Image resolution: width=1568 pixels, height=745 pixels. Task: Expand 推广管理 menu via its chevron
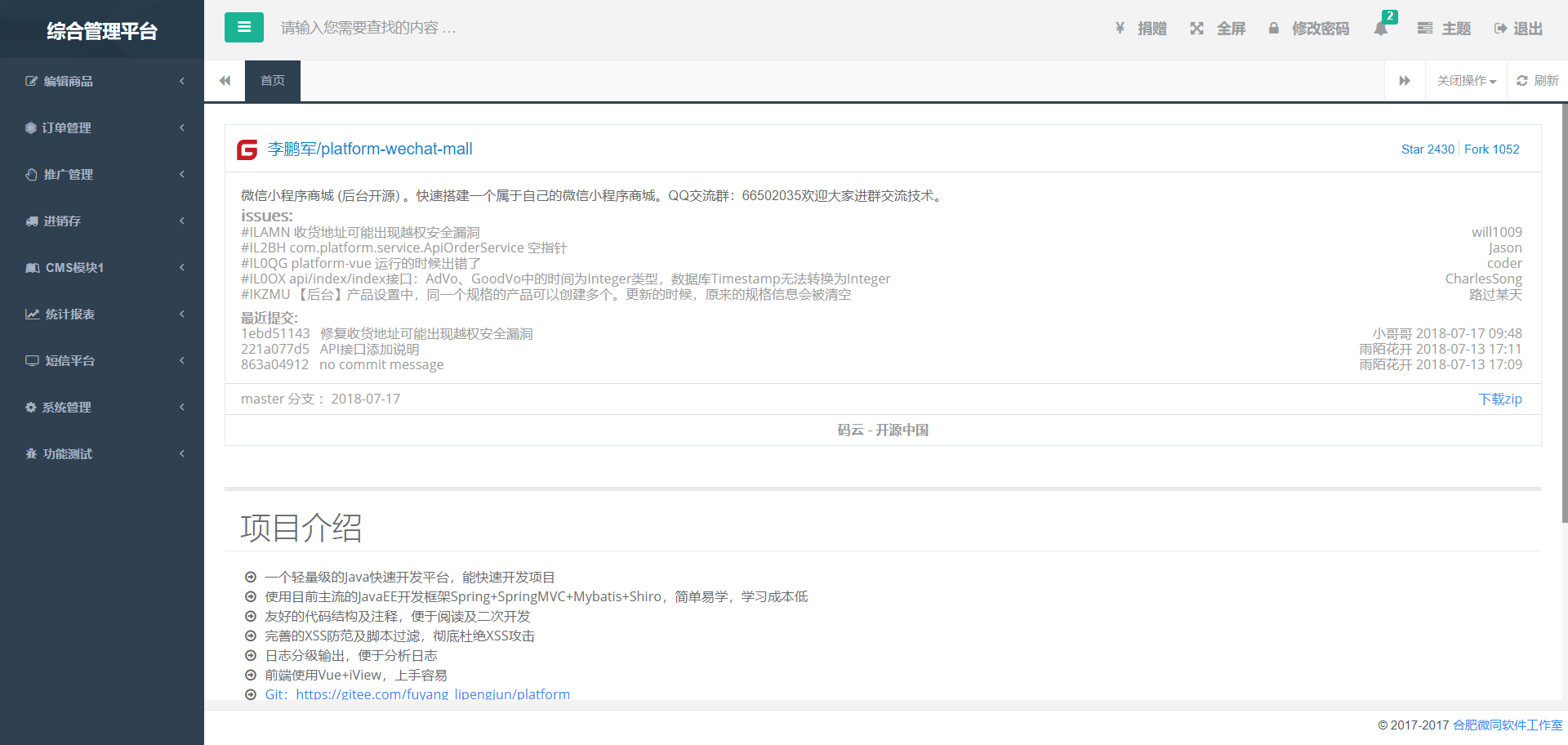pyautogui.click(x=182, y=174)
